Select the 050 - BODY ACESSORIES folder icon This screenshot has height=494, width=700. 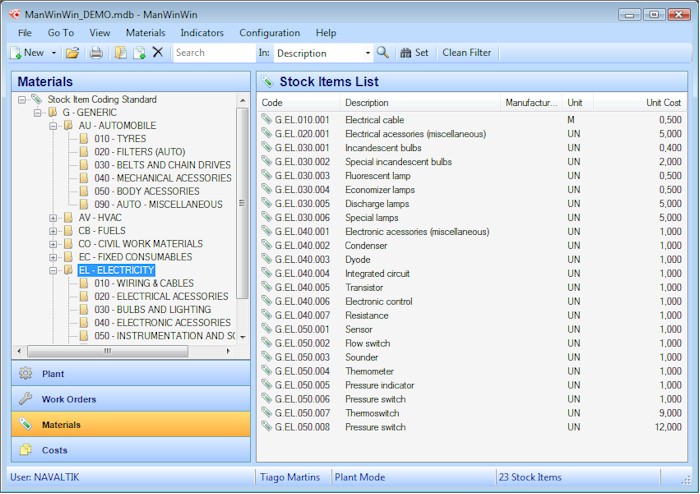[x=84, y=191]
